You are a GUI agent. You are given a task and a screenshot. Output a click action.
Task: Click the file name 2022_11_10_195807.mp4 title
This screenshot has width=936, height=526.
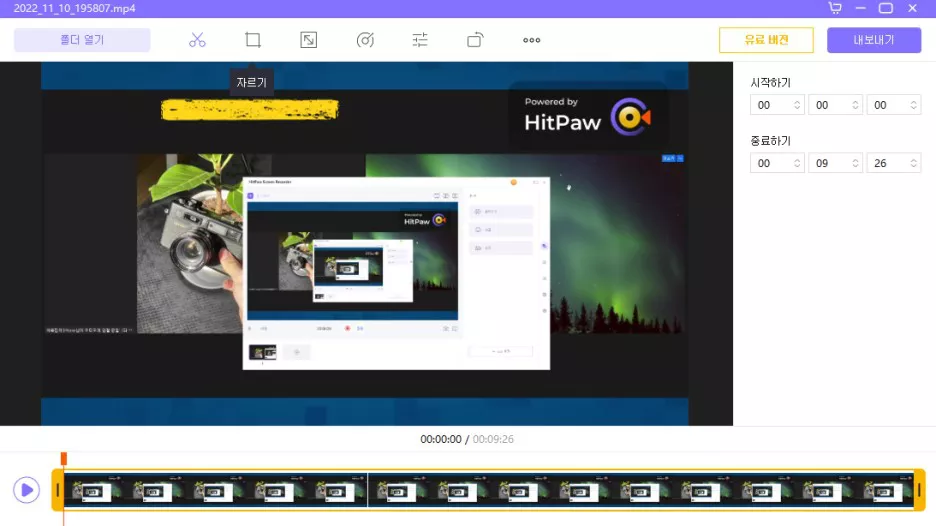pyautogui.click(x=75, y=8)
